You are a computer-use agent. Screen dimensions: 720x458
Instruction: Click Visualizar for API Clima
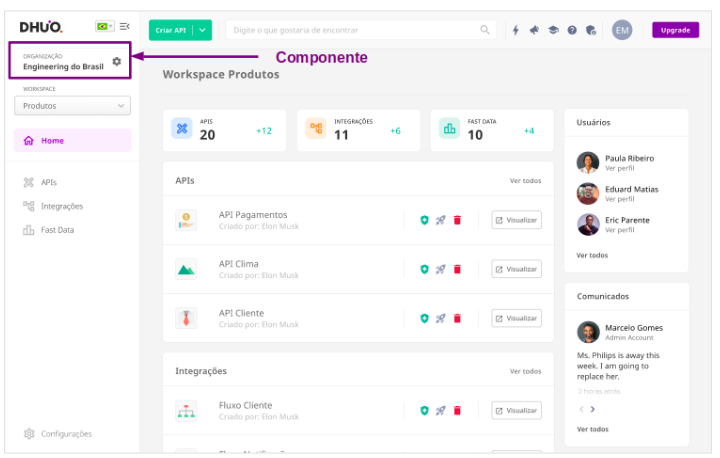tap(517, 269)
